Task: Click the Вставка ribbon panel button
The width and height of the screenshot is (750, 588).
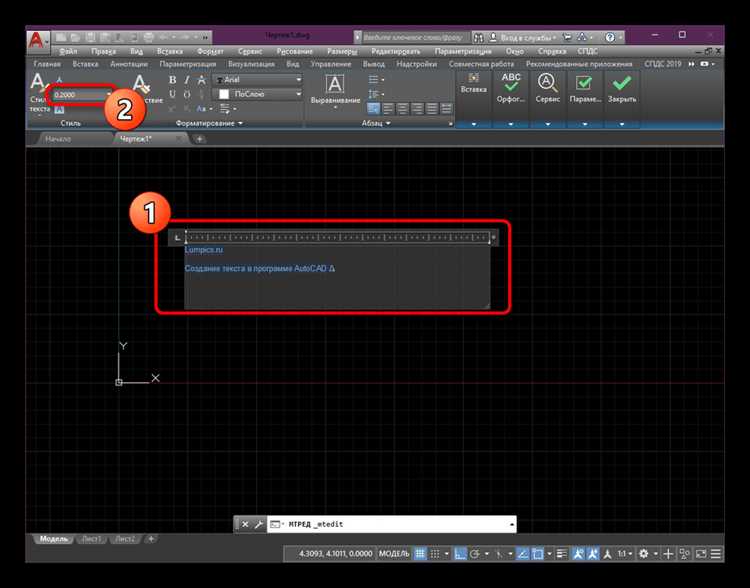Action: 474,84
